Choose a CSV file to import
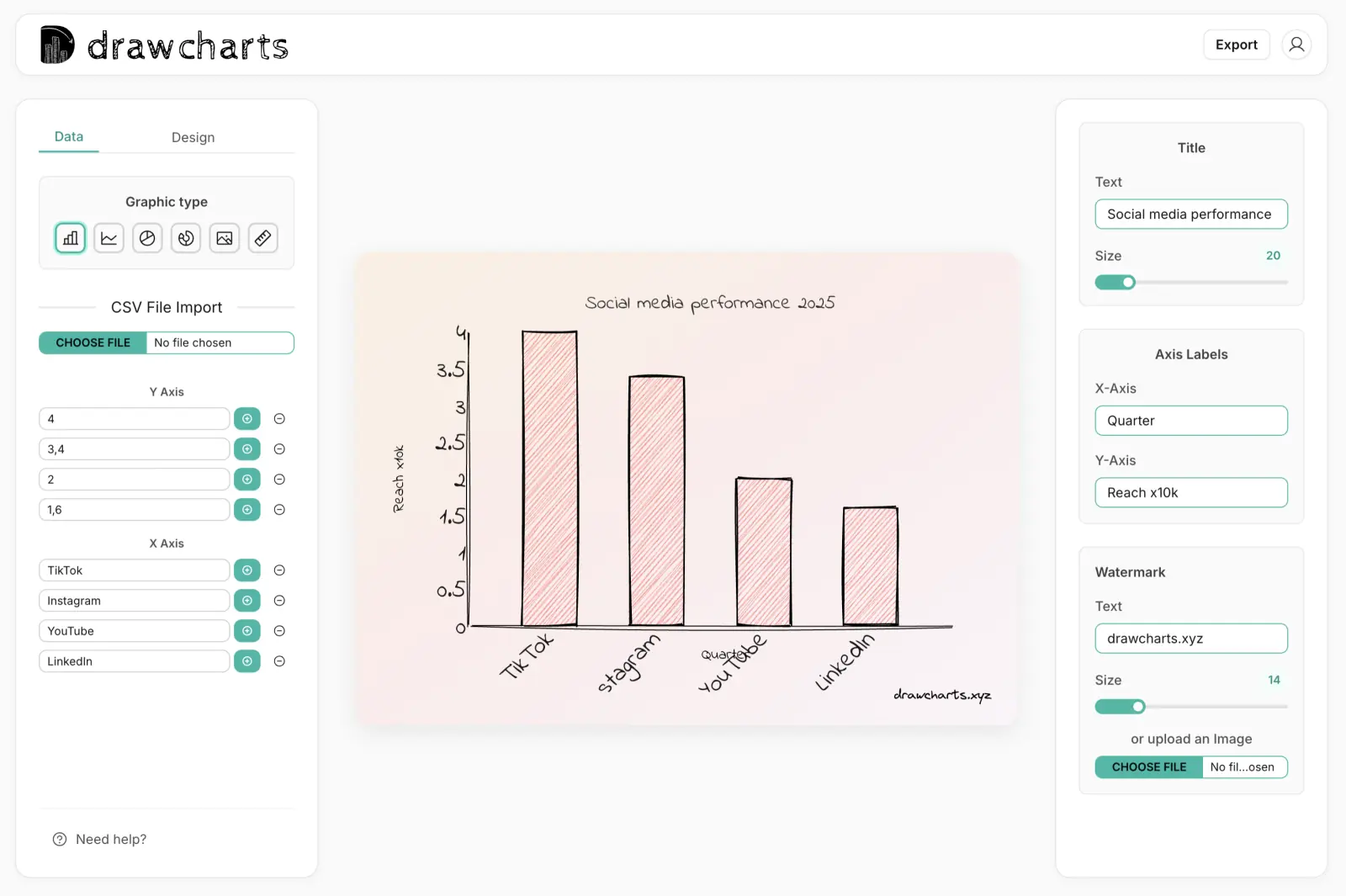 (93, 342)
